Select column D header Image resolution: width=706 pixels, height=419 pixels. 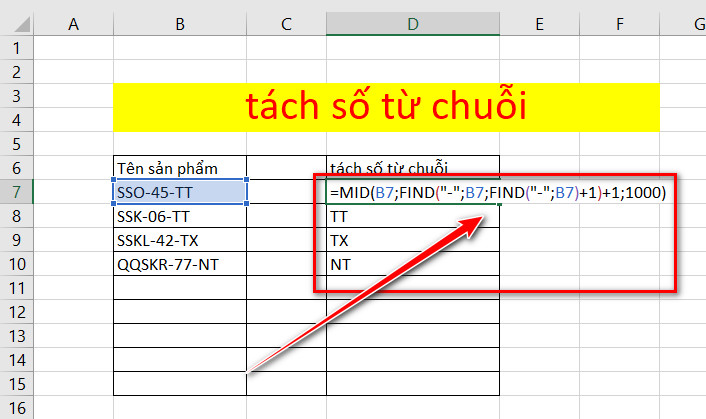click(x=413, y=24)
